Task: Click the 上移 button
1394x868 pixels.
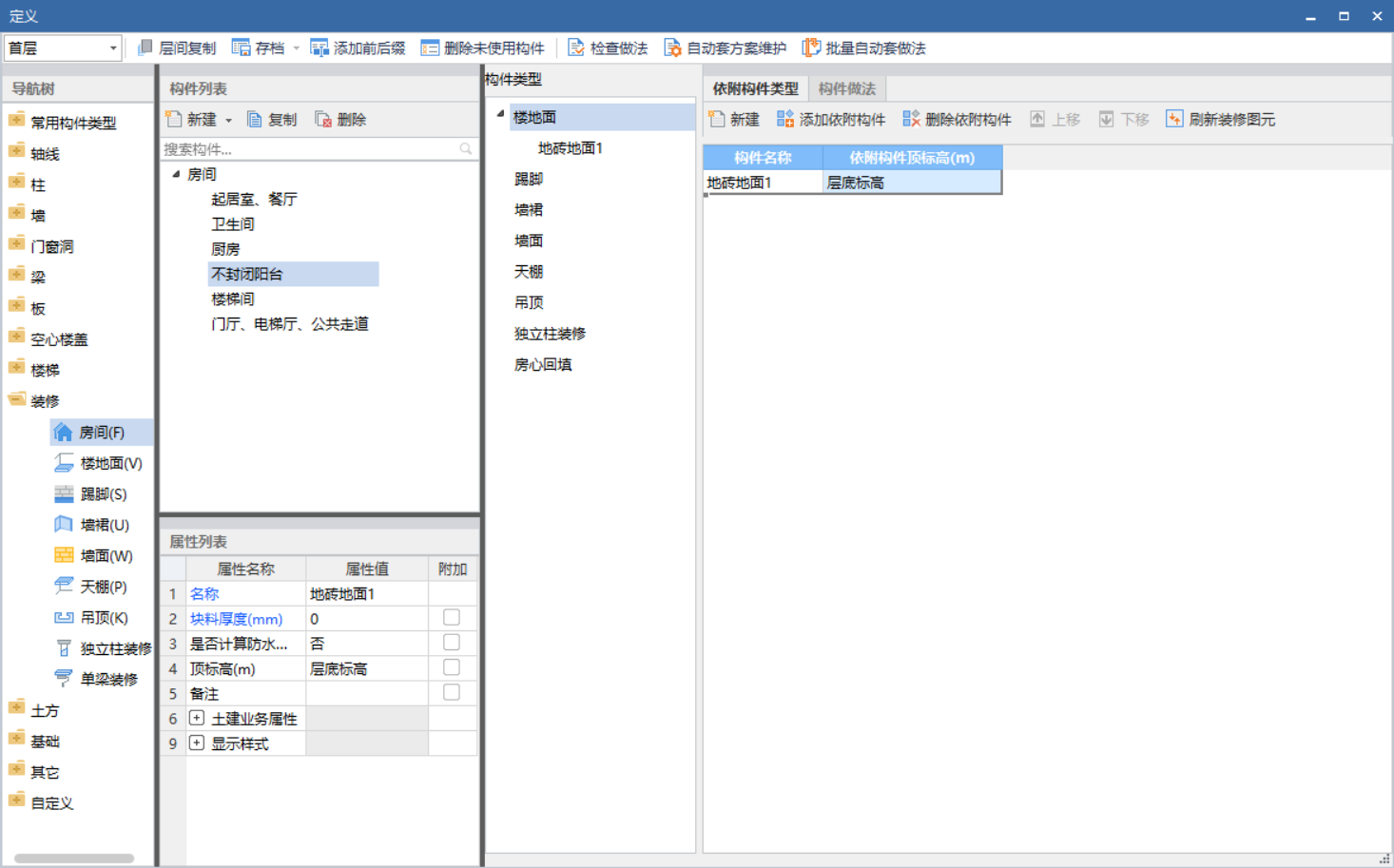Action: (x=1055, y=119)
